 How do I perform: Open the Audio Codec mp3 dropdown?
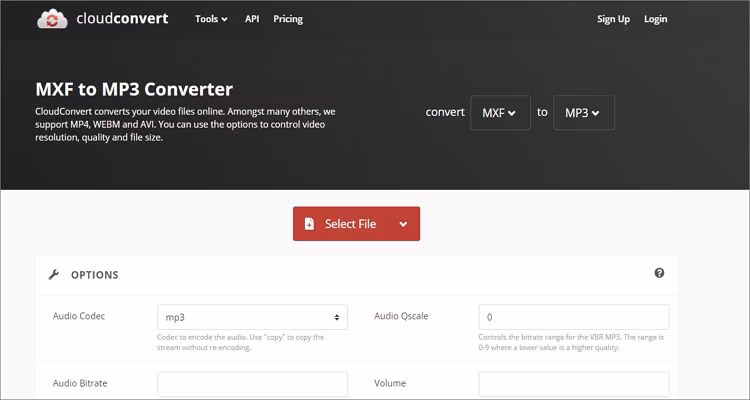[252, 317]
